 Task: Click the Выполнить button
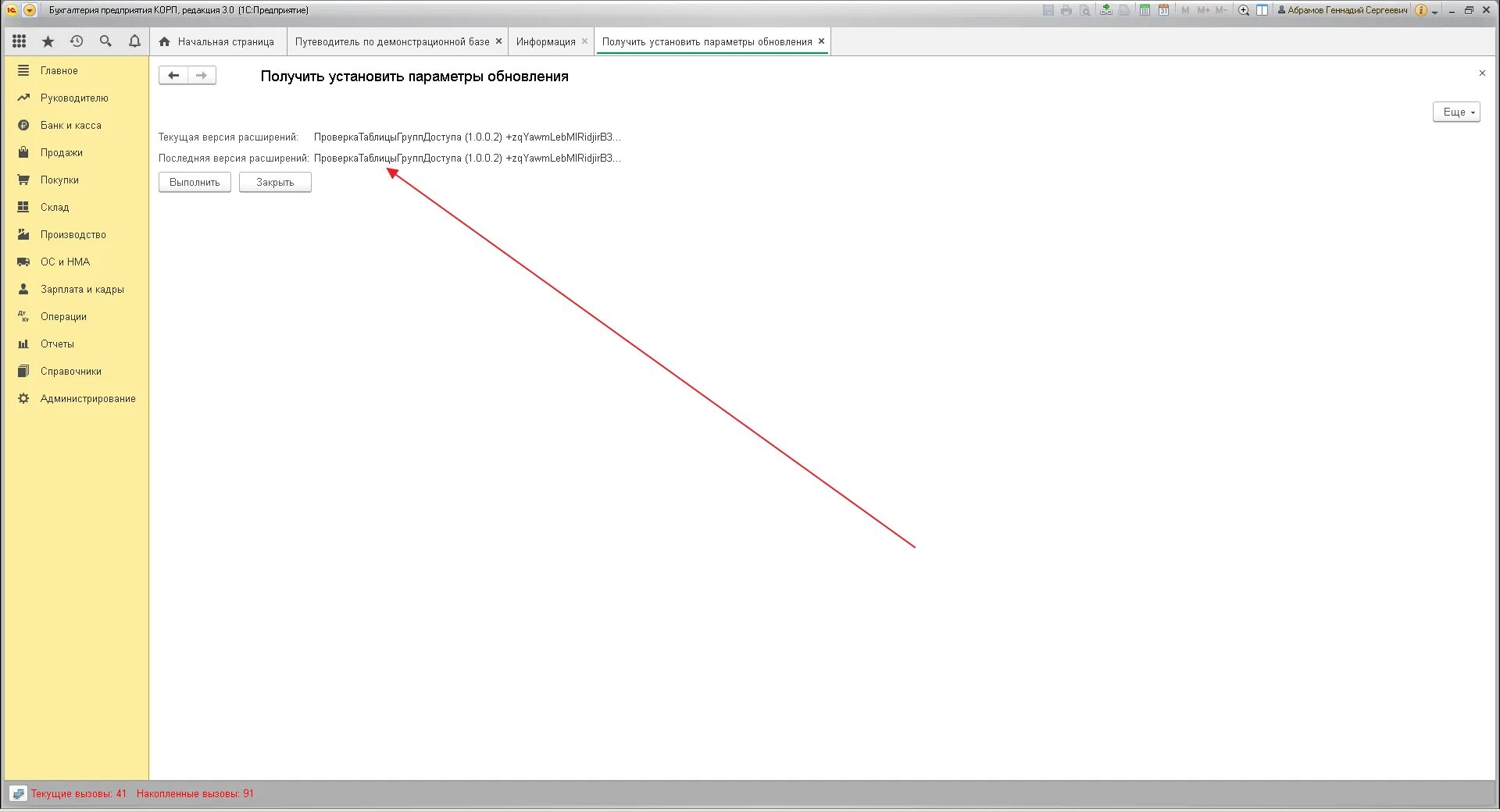click(x=195, y=182)
